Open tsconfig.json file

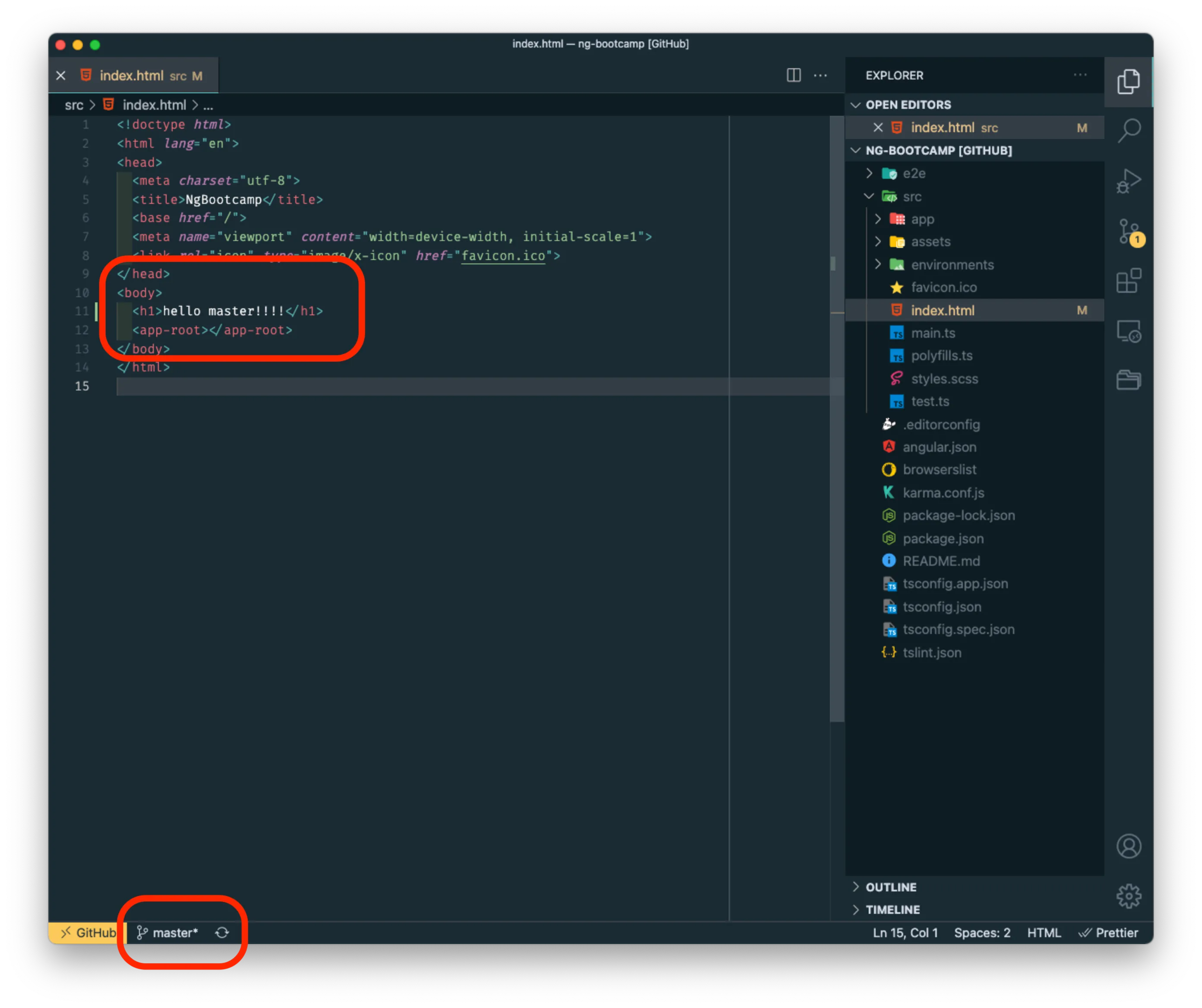[x=974, y=607]
